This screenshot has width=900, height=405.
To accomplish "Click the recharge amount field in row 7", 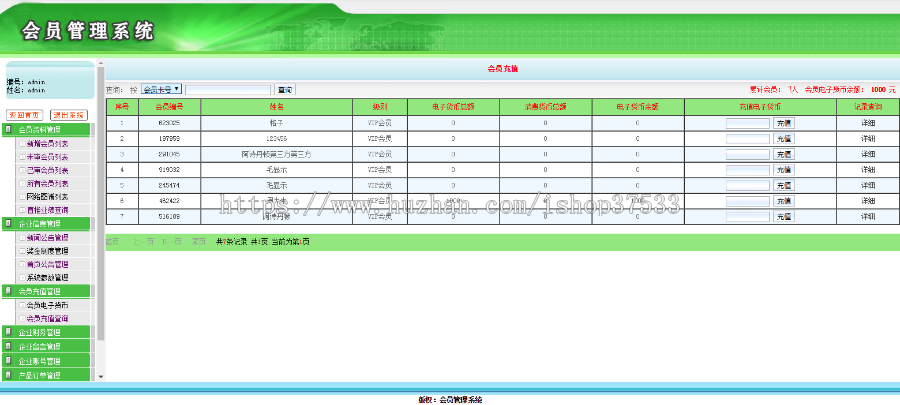I will 747,217.
